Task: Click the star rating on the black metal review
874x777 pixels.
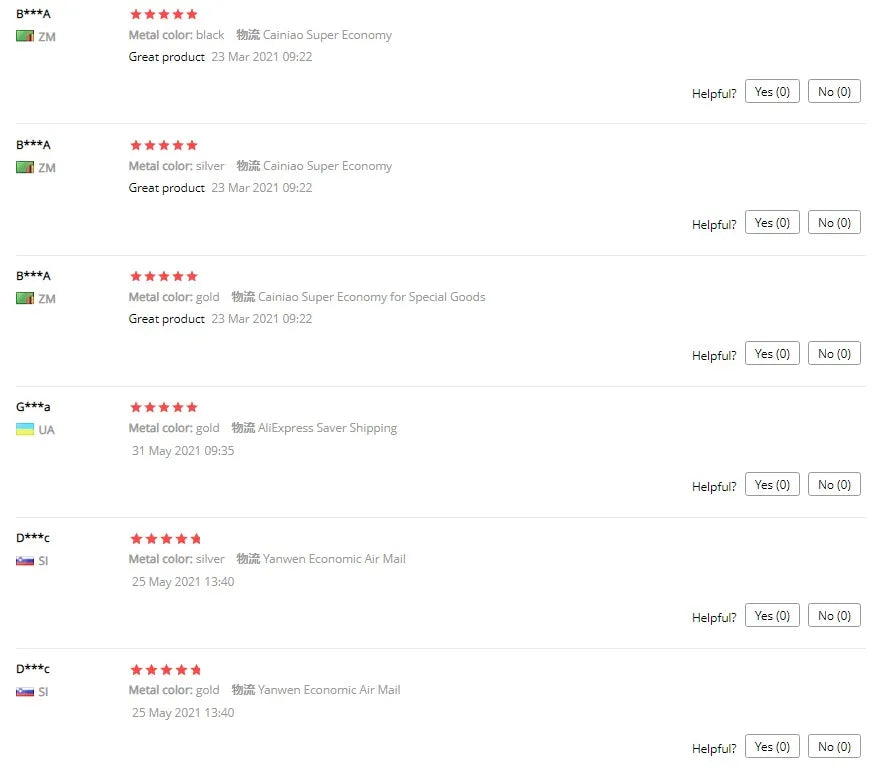Action: (164, 14)
